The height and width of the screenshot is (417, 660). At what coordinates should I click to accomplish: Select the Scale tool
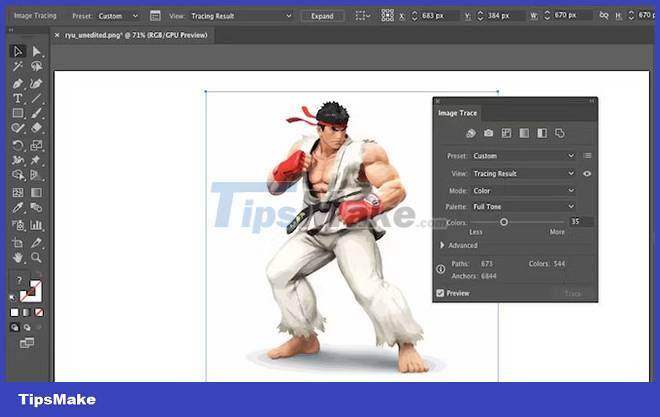point(37,146)
